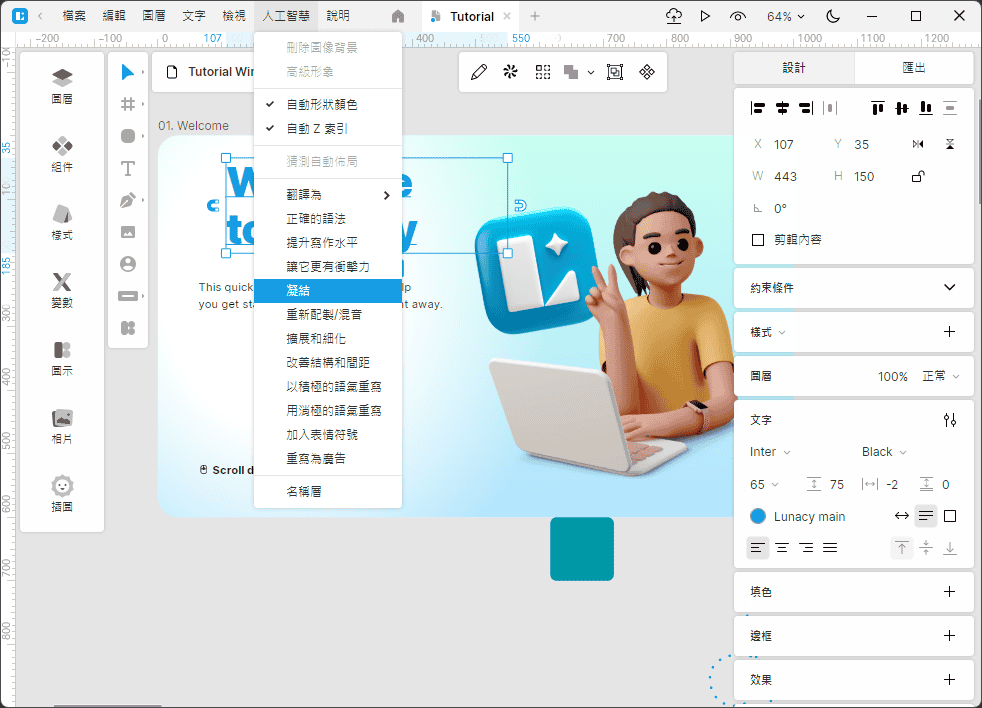Open the 64% zoom dropdown
982x708 pixels.
tap(786, 16)
